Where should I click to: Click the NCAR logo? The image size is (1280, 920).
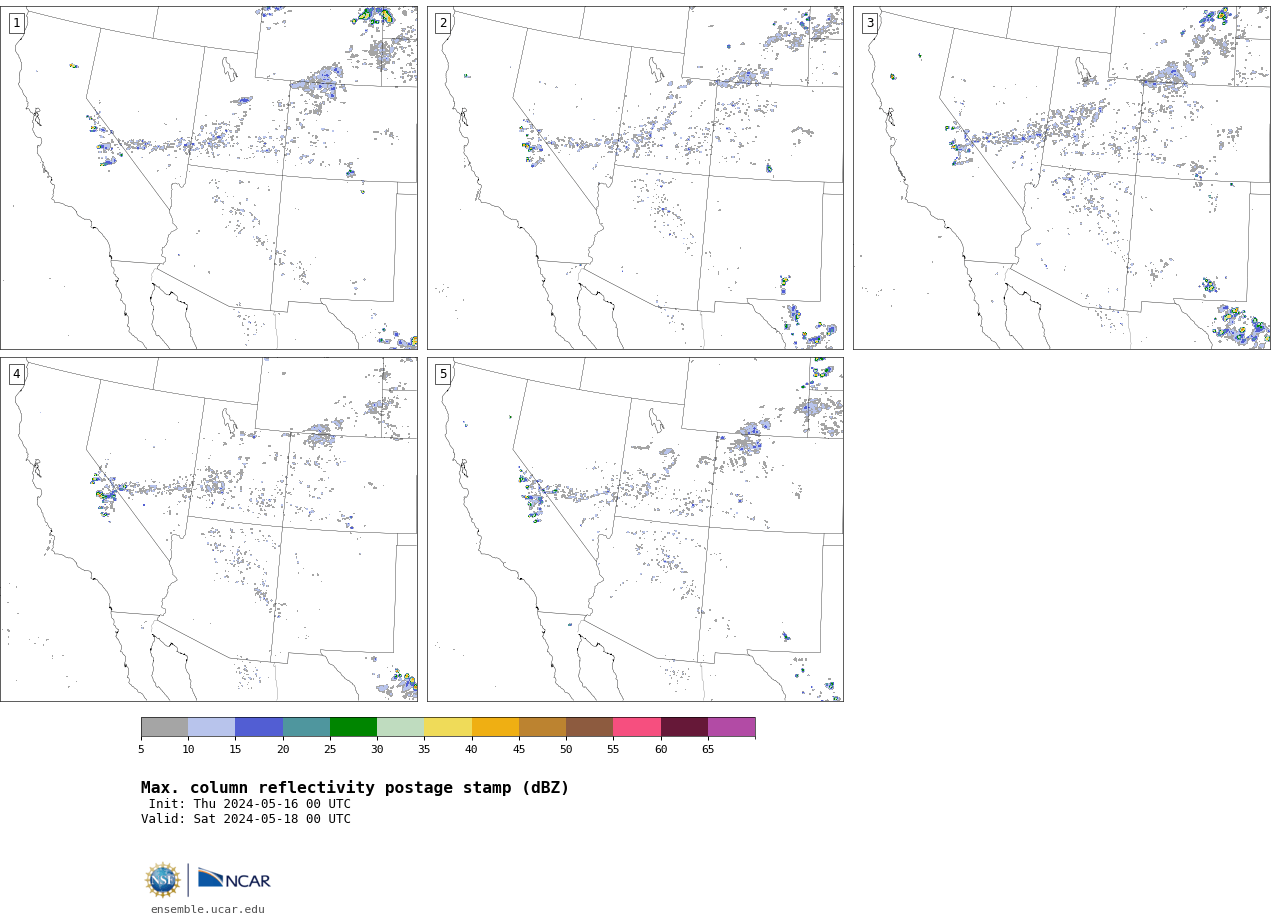tap(234, 879)
